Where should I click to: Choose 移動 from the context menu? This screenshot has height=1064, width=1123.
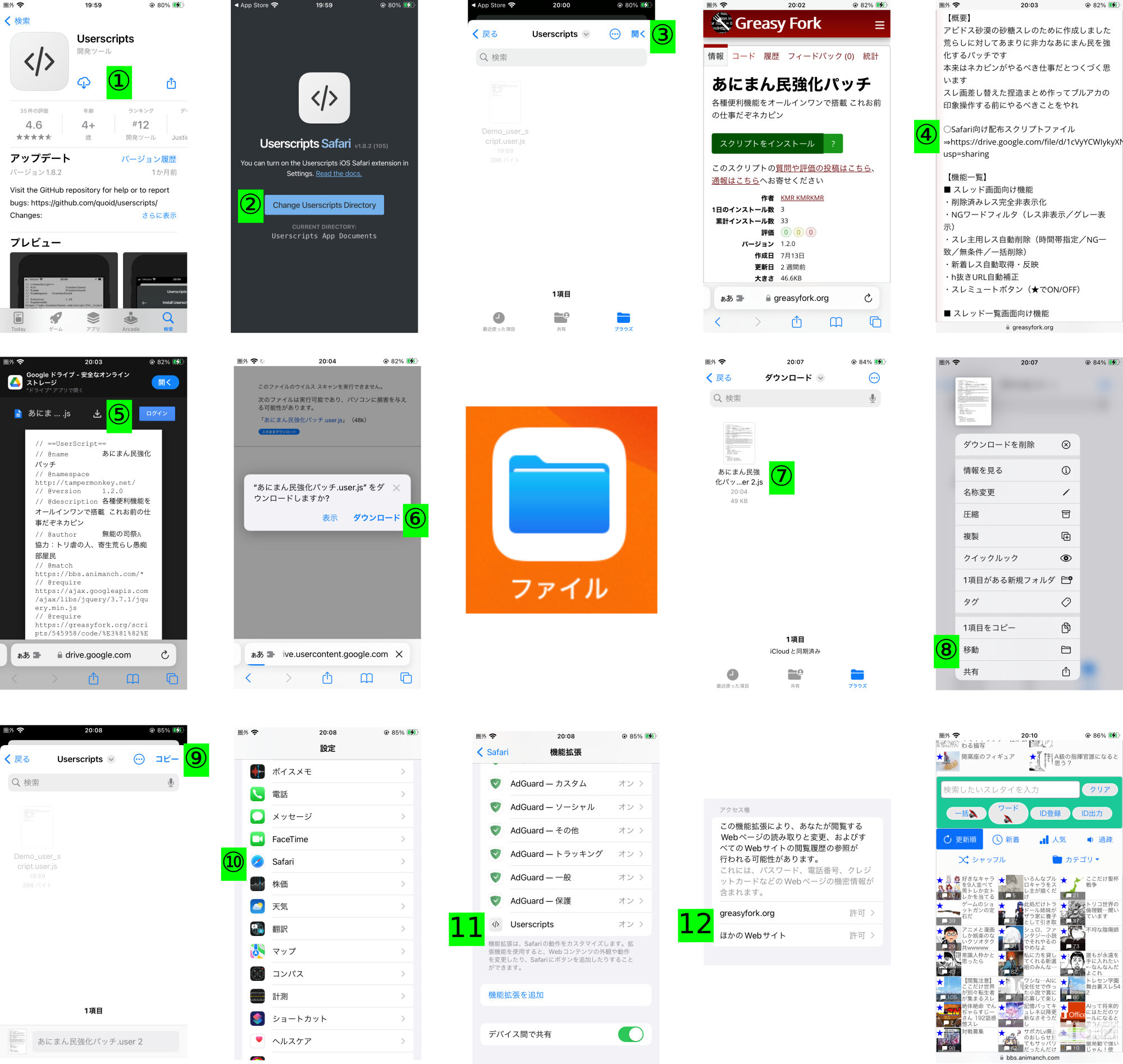1016,650
